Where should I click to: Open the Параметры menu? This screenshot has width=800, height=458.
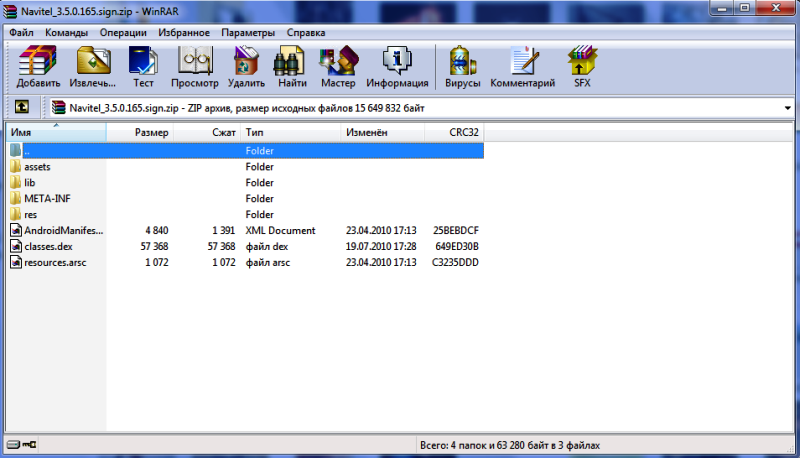[x=248, y=32]
